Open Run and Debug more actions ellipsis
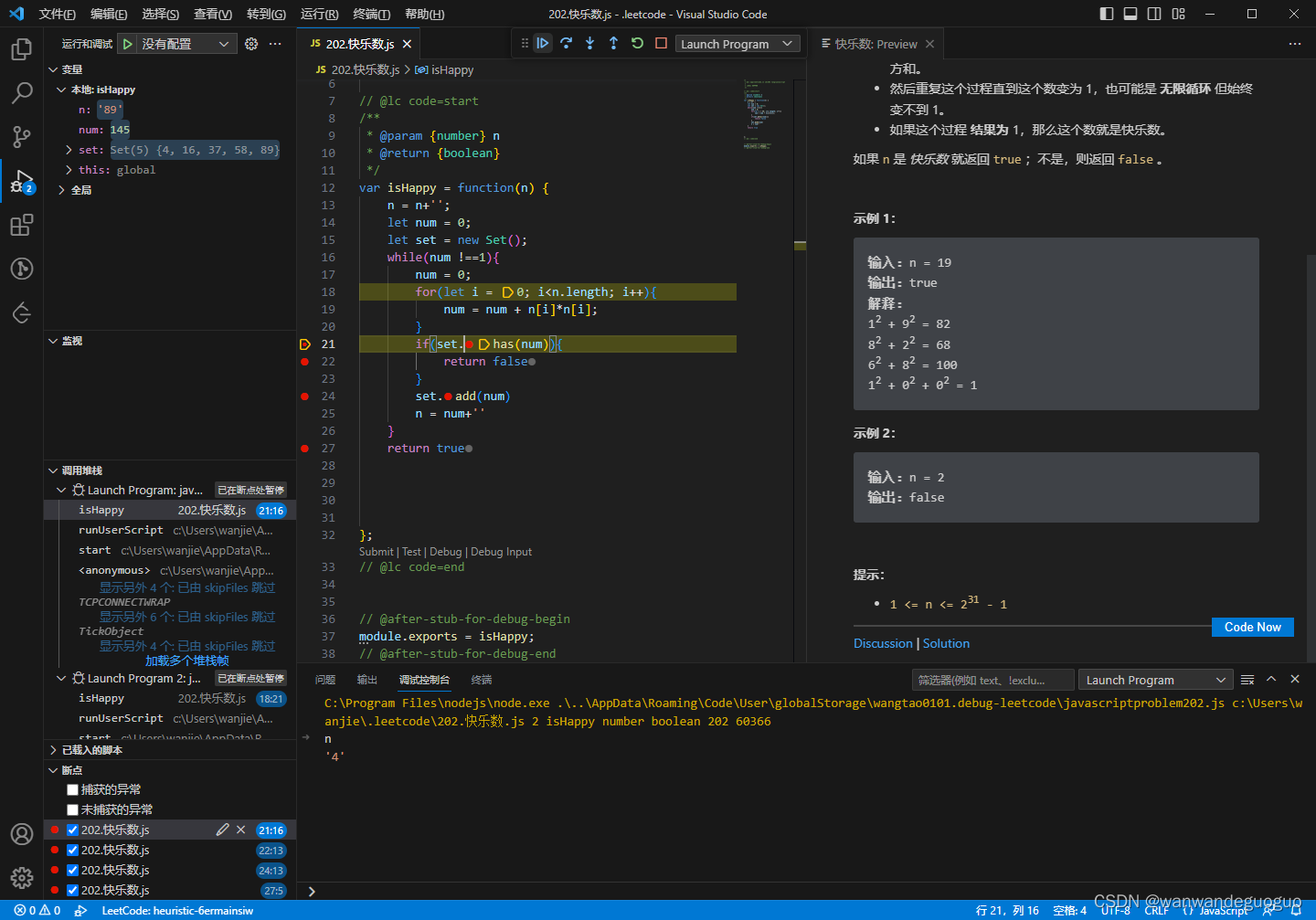Viewport: 1316px width, 920px height. tap(275, 44)
